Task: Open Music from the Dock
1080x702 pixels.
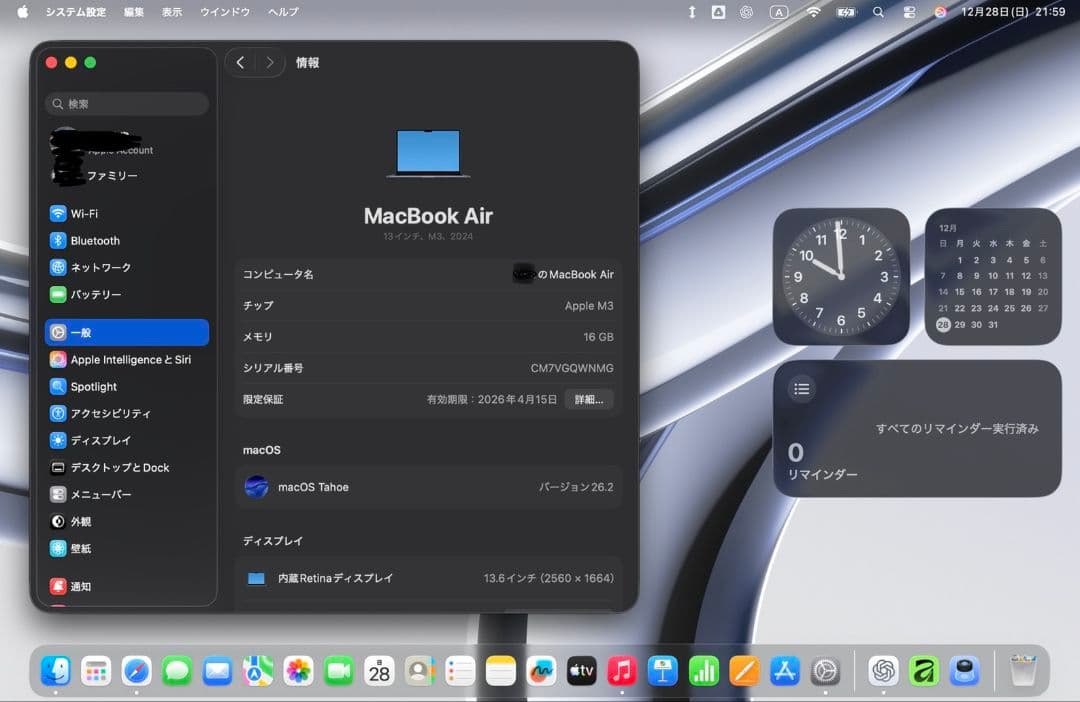Action: pos(622,670)
